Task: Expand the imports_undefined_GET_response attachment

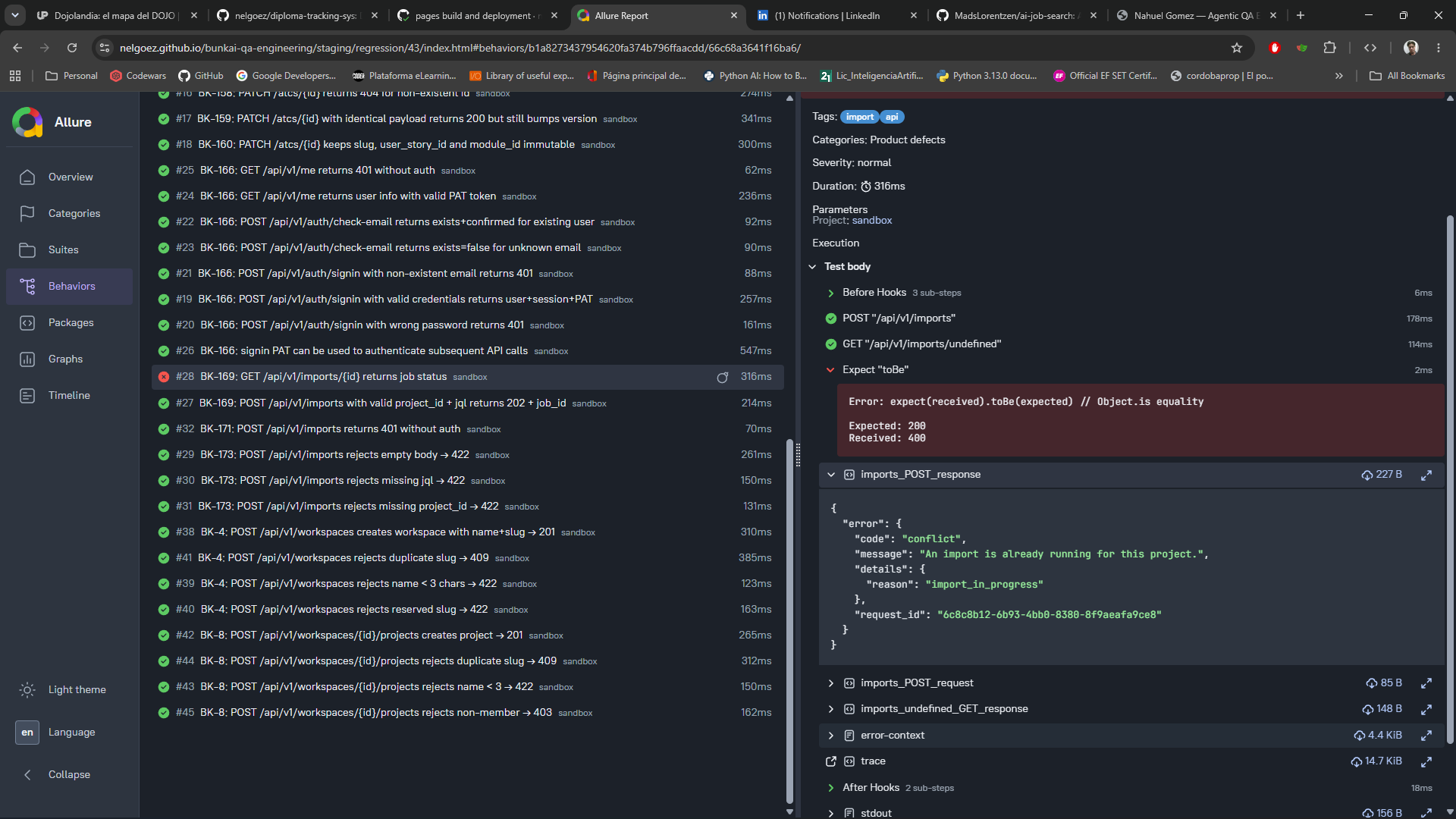Action: (x=831, y=709)
